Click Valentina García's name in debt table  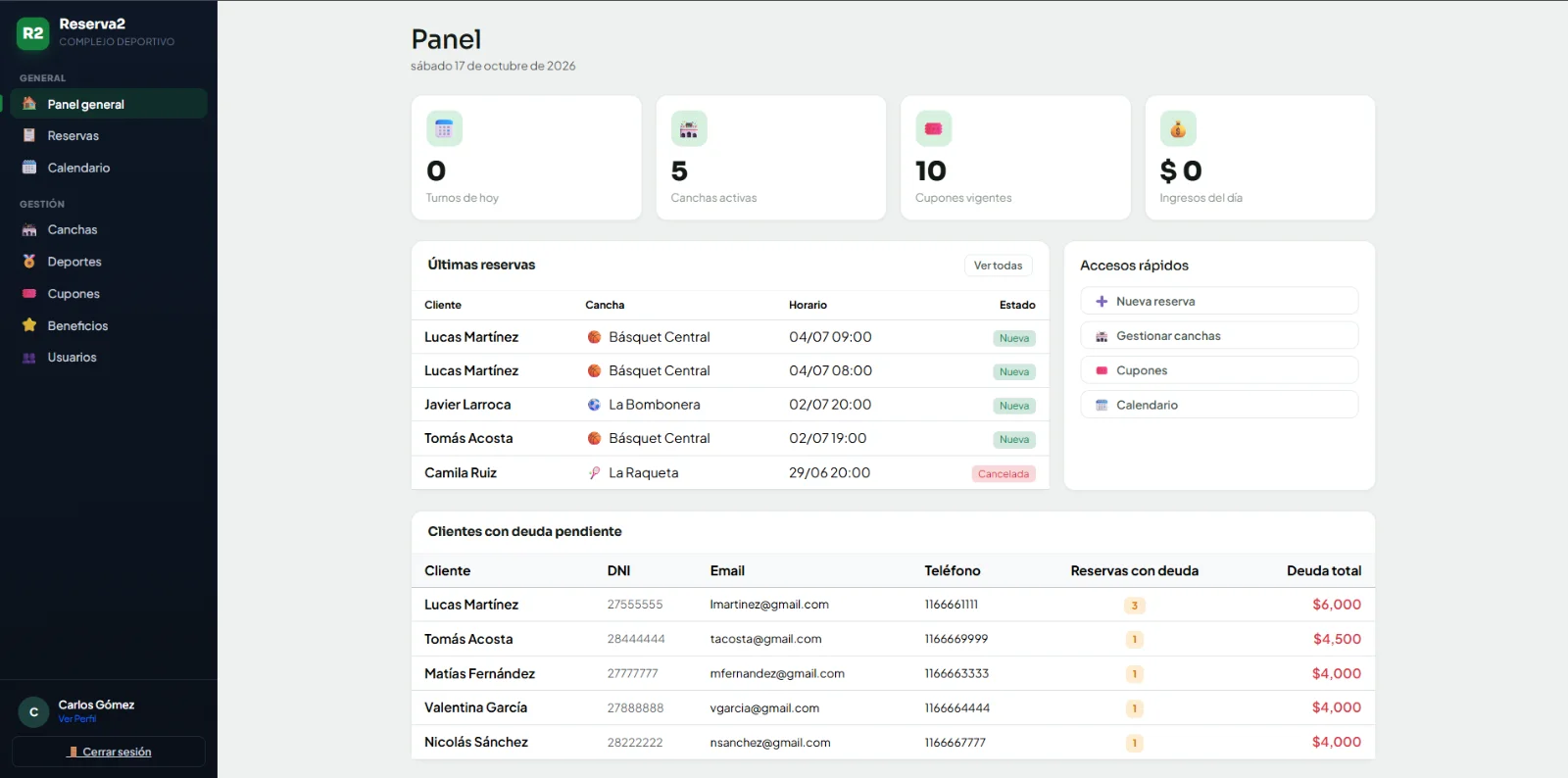pyautogui.click(x=475, y=707)
